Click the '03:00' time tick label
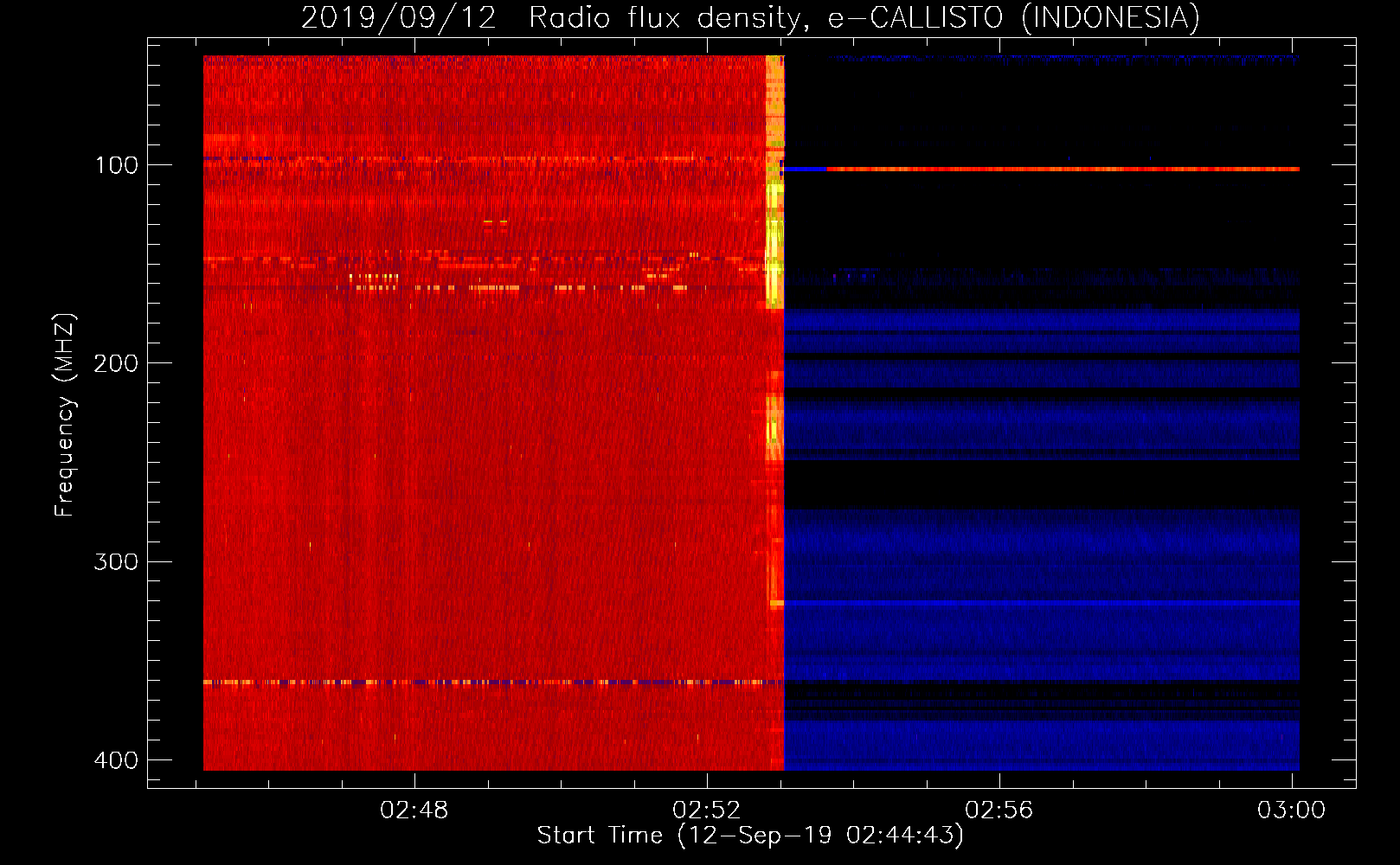The height and width of the screenshot is (865, 1400). click(1291, 810)
